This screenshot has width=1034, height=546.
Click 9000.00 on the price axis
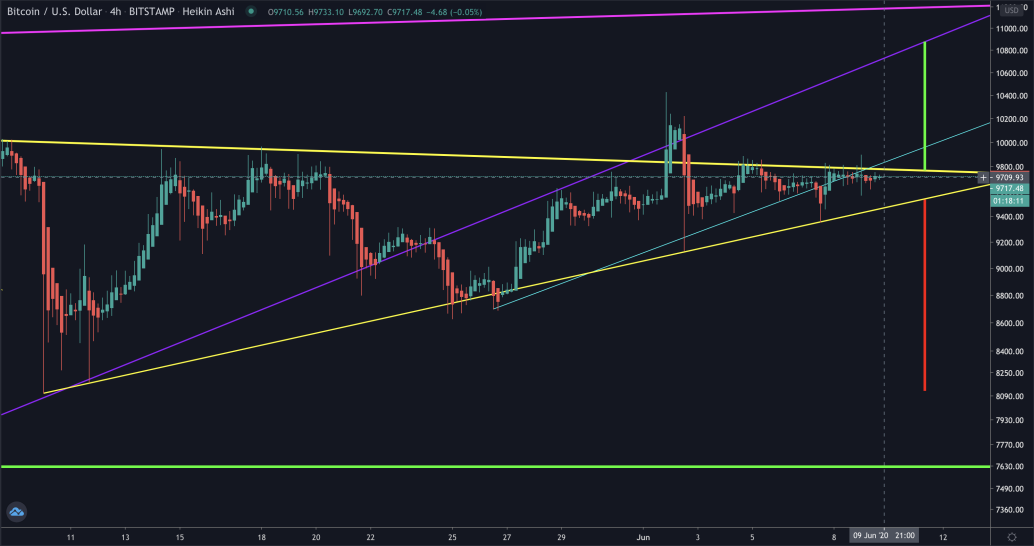pos(1010,269)
